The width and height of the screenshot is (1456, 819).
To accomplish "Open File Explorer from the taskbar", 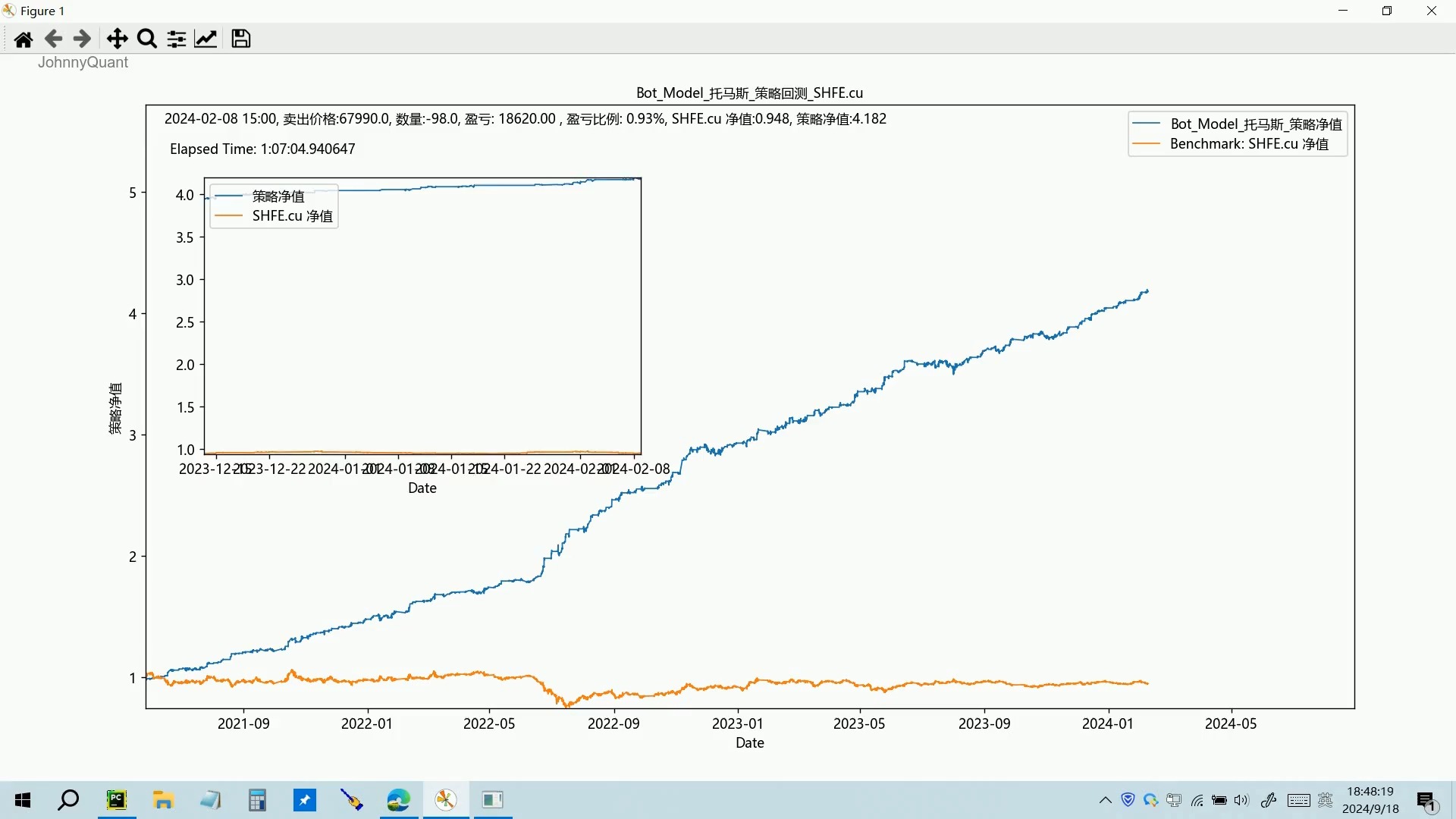I will click(164, 800).
